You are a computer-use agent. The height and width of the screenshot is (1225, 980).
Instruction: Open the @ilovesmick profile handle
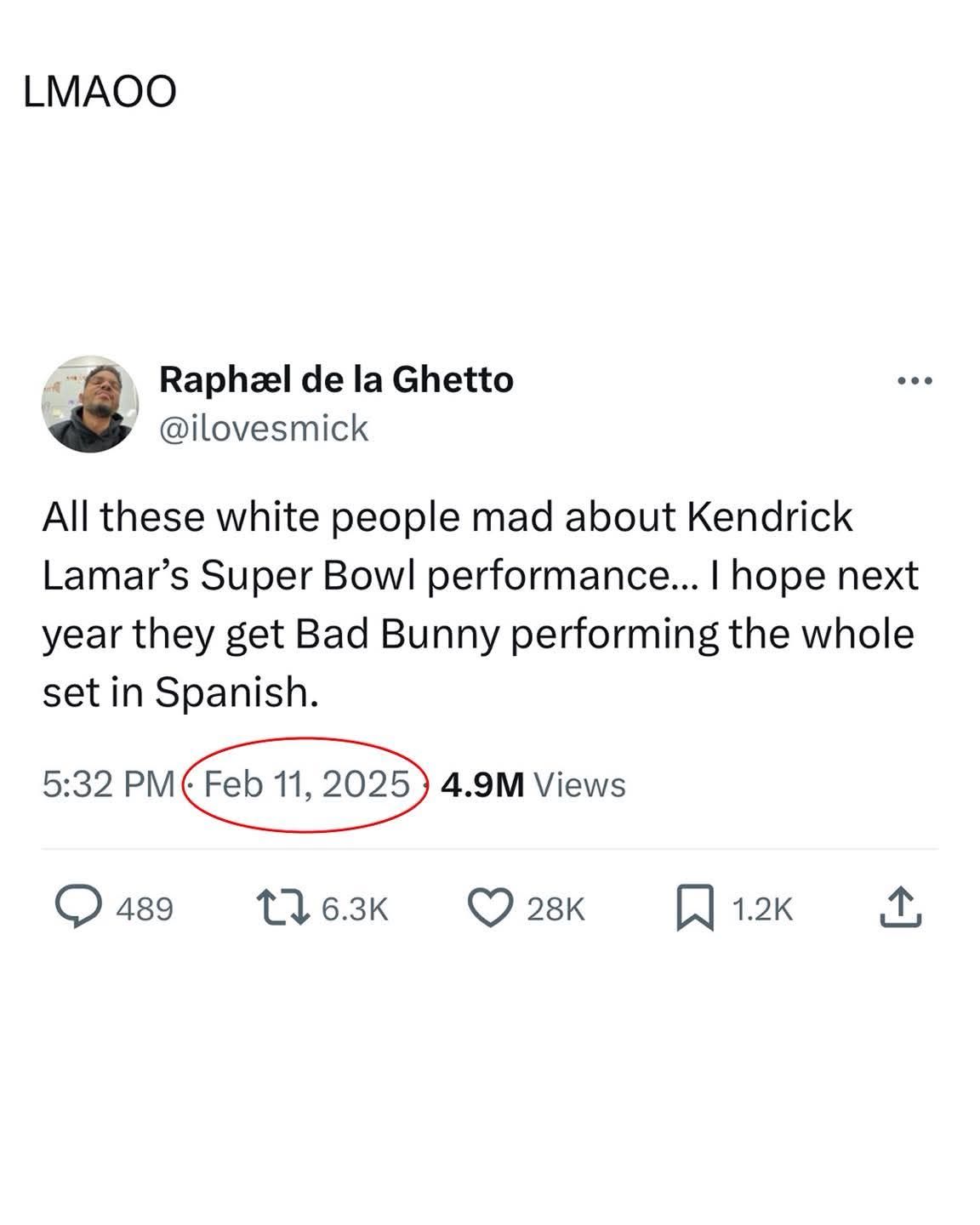(x=264, y=429)
